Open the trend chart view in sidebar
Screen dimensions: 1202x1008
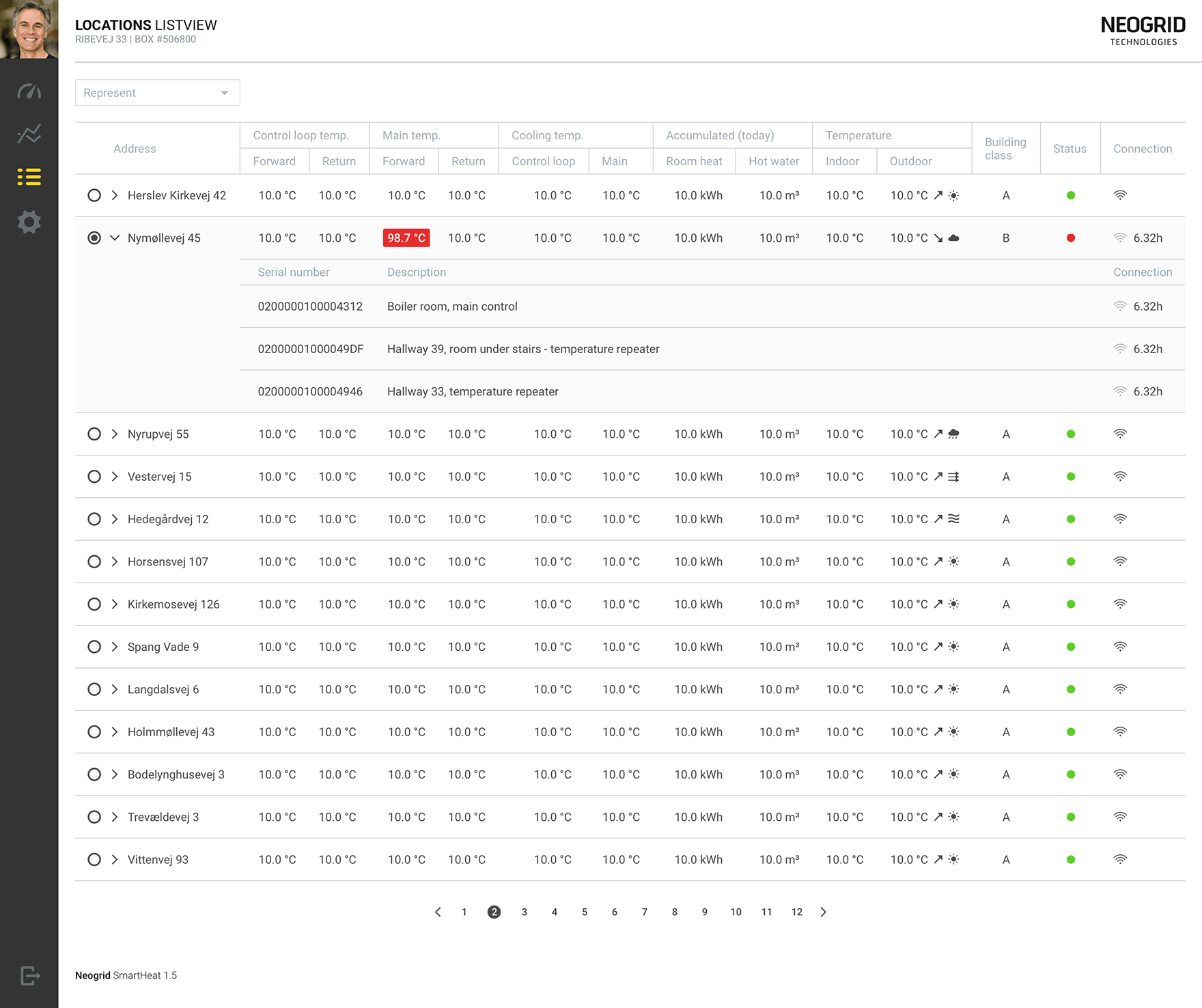(x=29, y=134)
